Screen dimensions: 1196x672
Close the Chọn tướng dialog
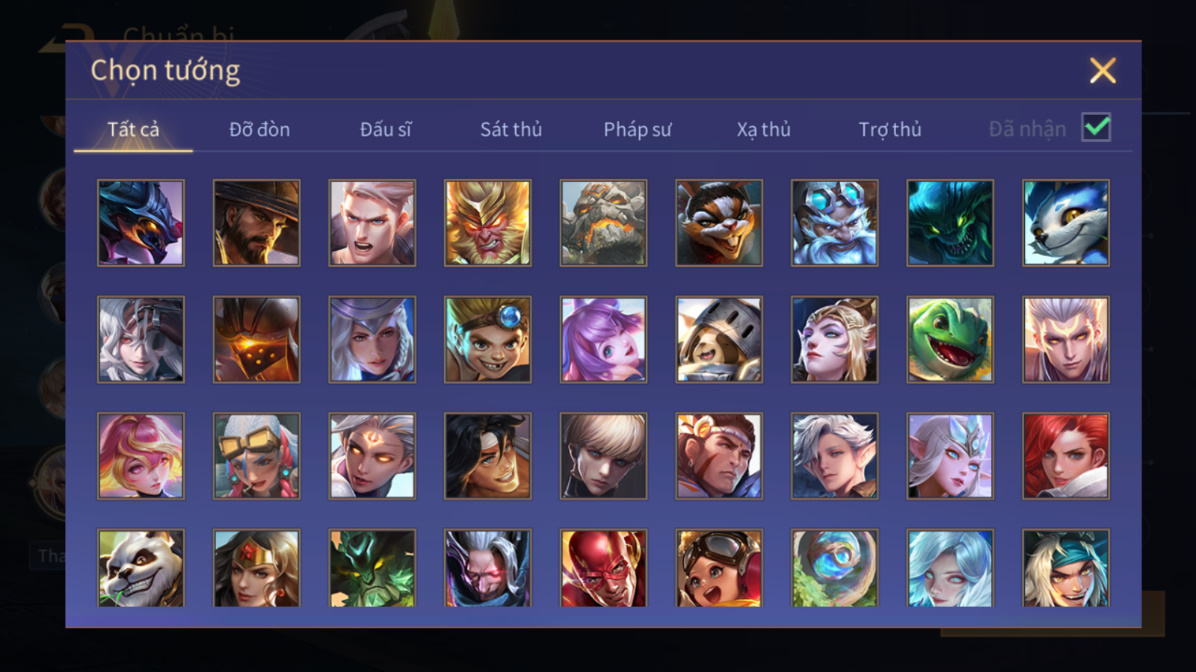(1103, 71)
